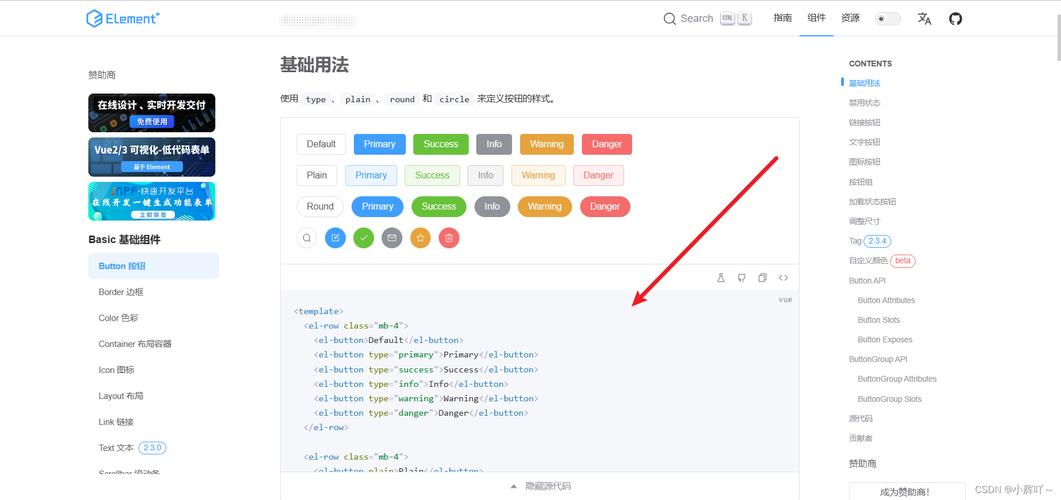Jump to 自定义颜色 beta in contents
This screenshot has width=1061, height=500.
pyautogui.click(x=882, y=260)
